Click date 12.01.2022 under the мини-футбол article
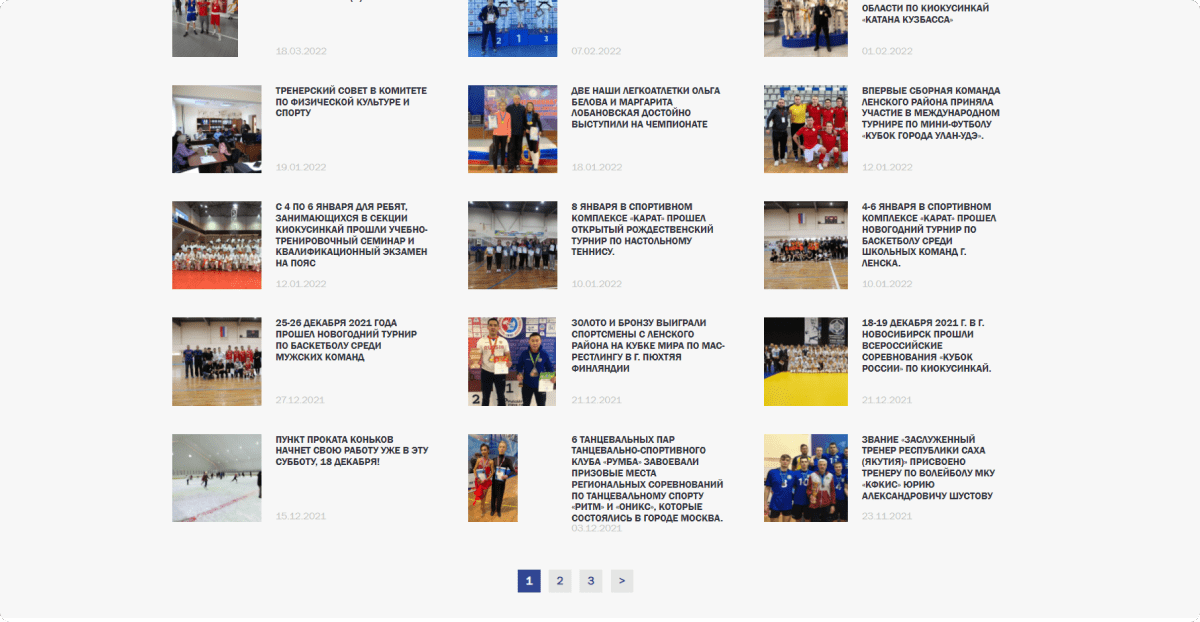1200x622 pixels. 887,167
